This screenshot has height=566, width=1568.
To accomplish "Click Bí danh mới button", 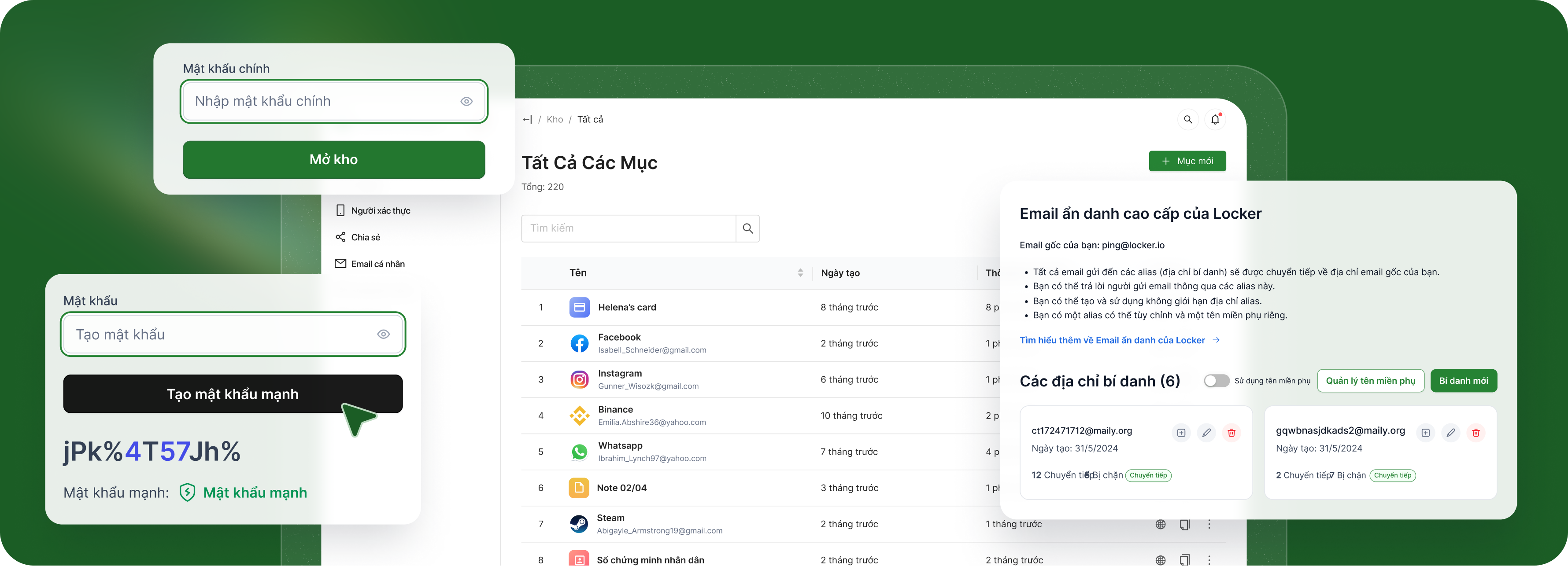I will 1463,381.
